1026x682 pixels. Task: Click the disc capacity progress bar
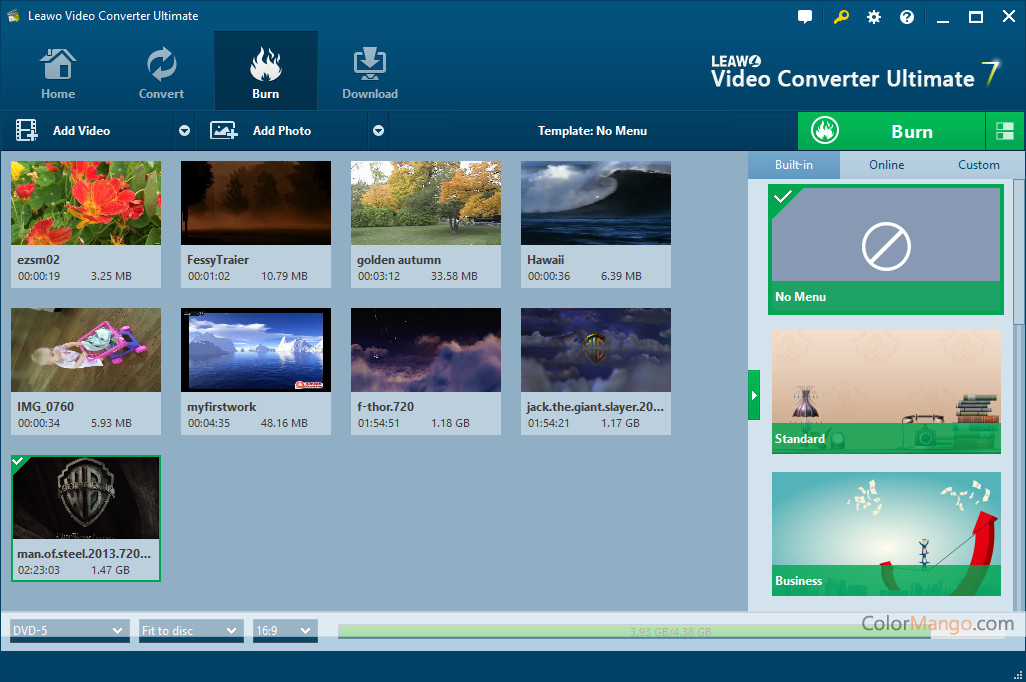(671, 631)
